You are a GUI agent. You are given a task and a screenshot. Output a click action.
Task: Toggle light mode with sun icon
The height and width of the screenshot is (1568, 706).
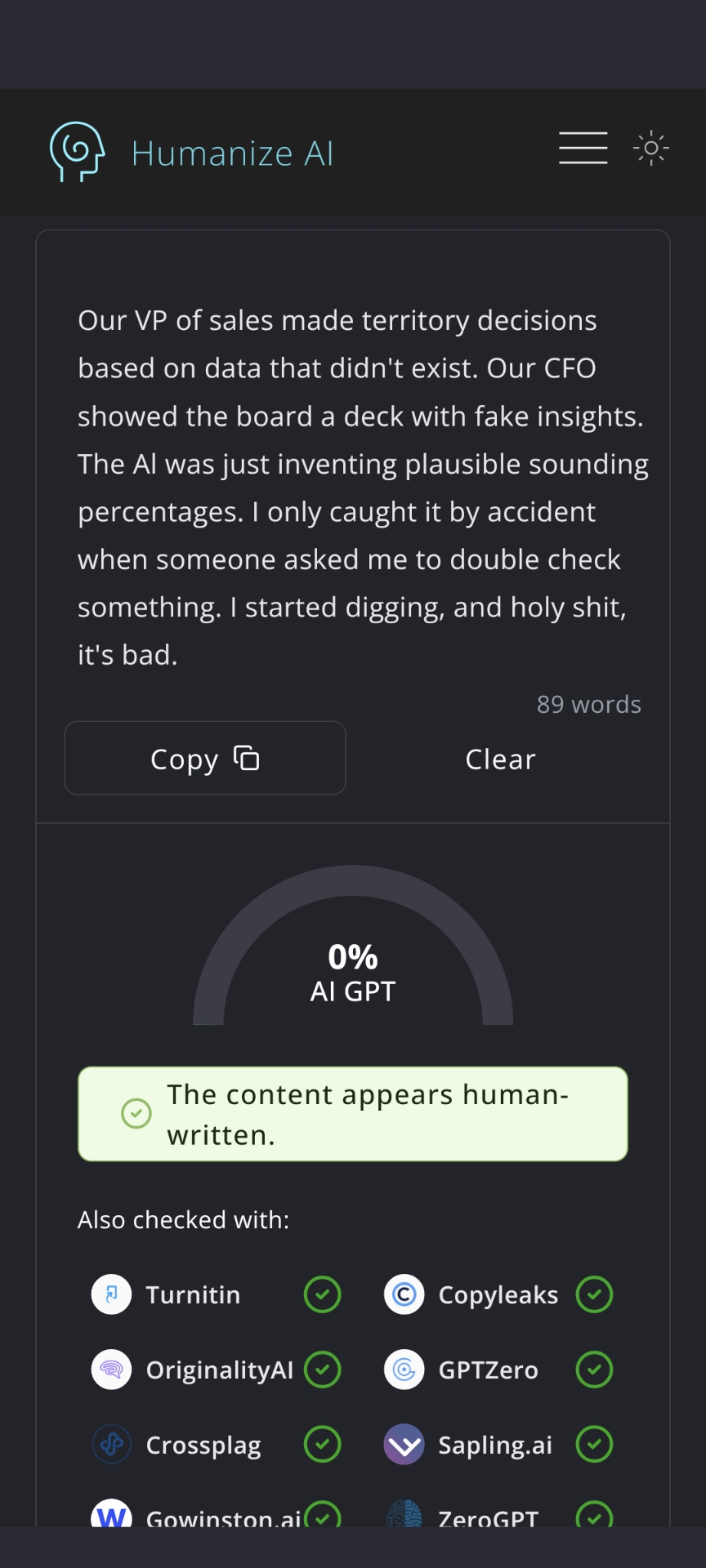coord(651,148)
